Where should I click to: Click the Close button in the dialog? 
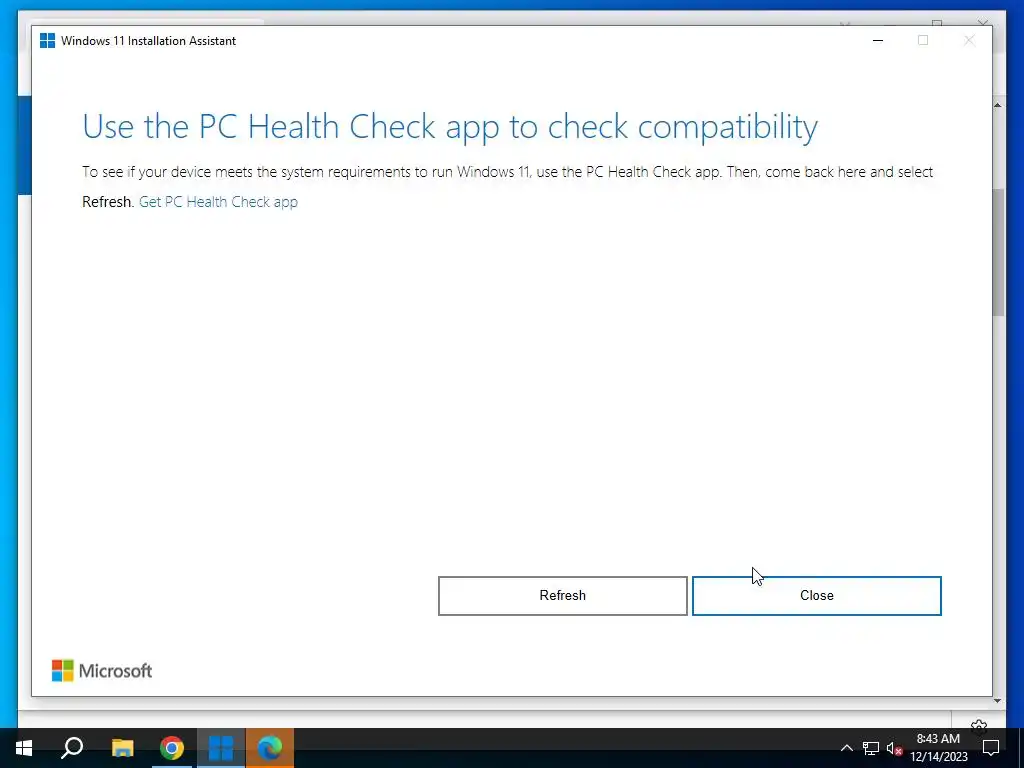click(816, 596)
